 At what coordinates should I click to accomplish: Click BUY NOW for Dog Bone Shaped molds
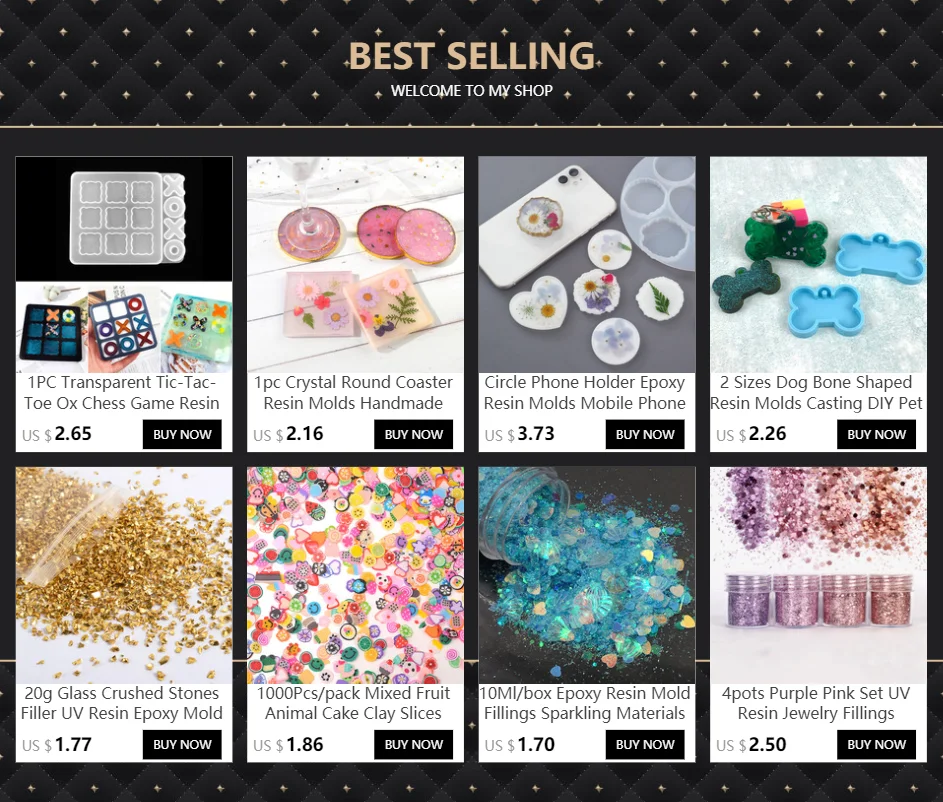[876, 434]
